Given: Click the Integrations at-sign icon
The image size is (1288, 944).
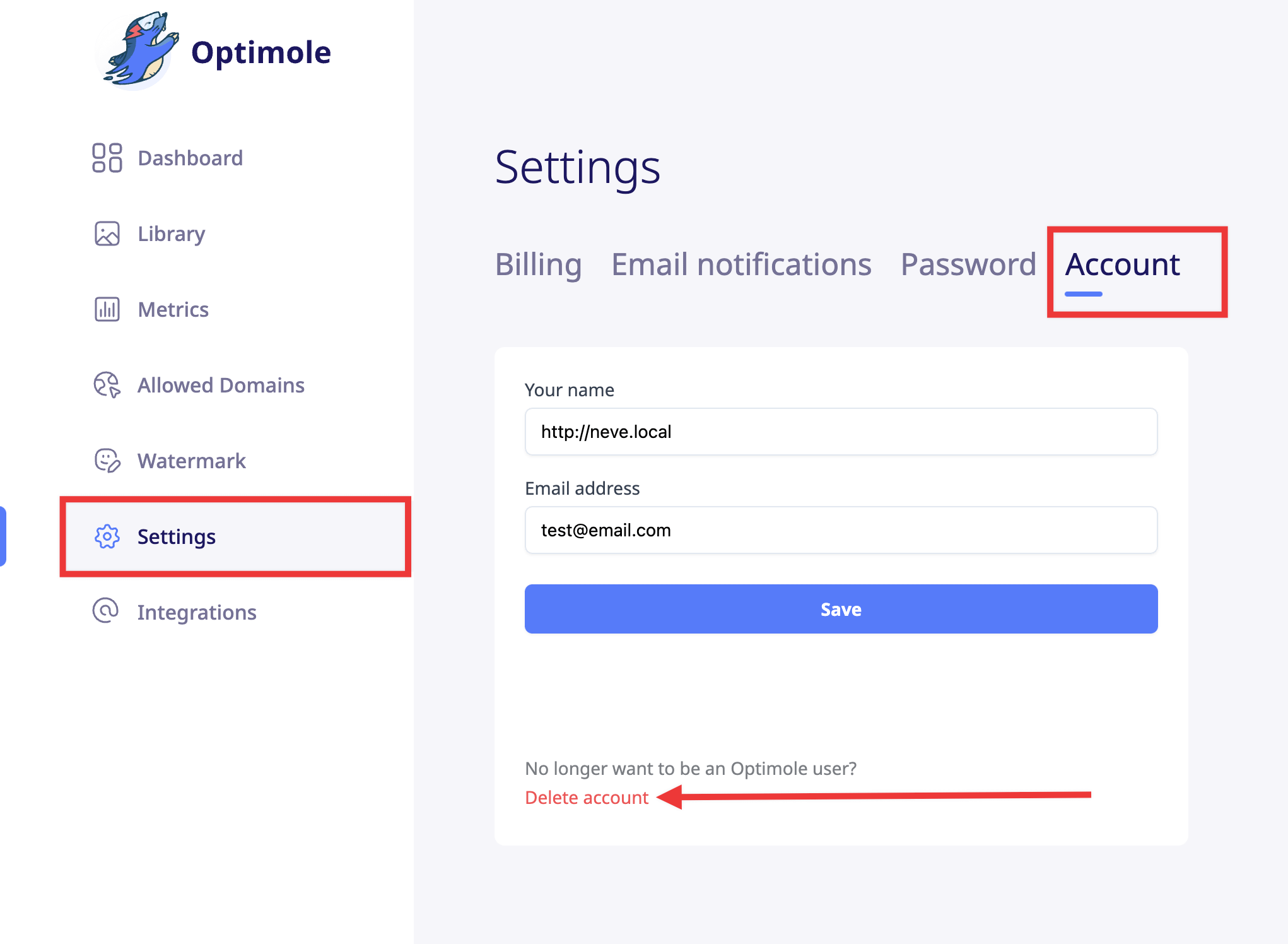Looking at the screenshot, I should [105, 611].
